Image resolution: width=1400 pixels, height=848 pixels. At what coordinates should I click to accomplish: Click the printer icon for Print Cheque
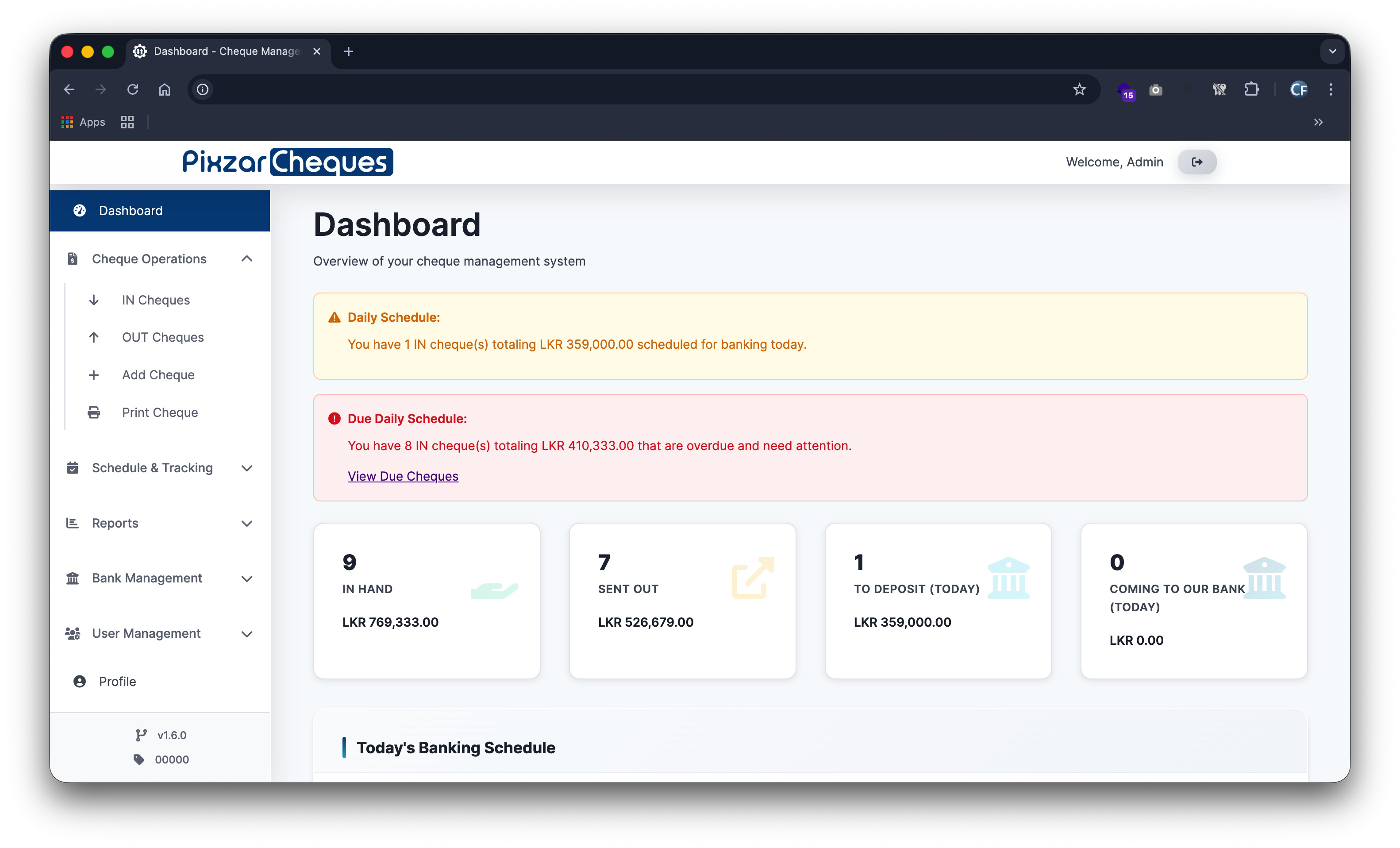[x=94, y=412]
